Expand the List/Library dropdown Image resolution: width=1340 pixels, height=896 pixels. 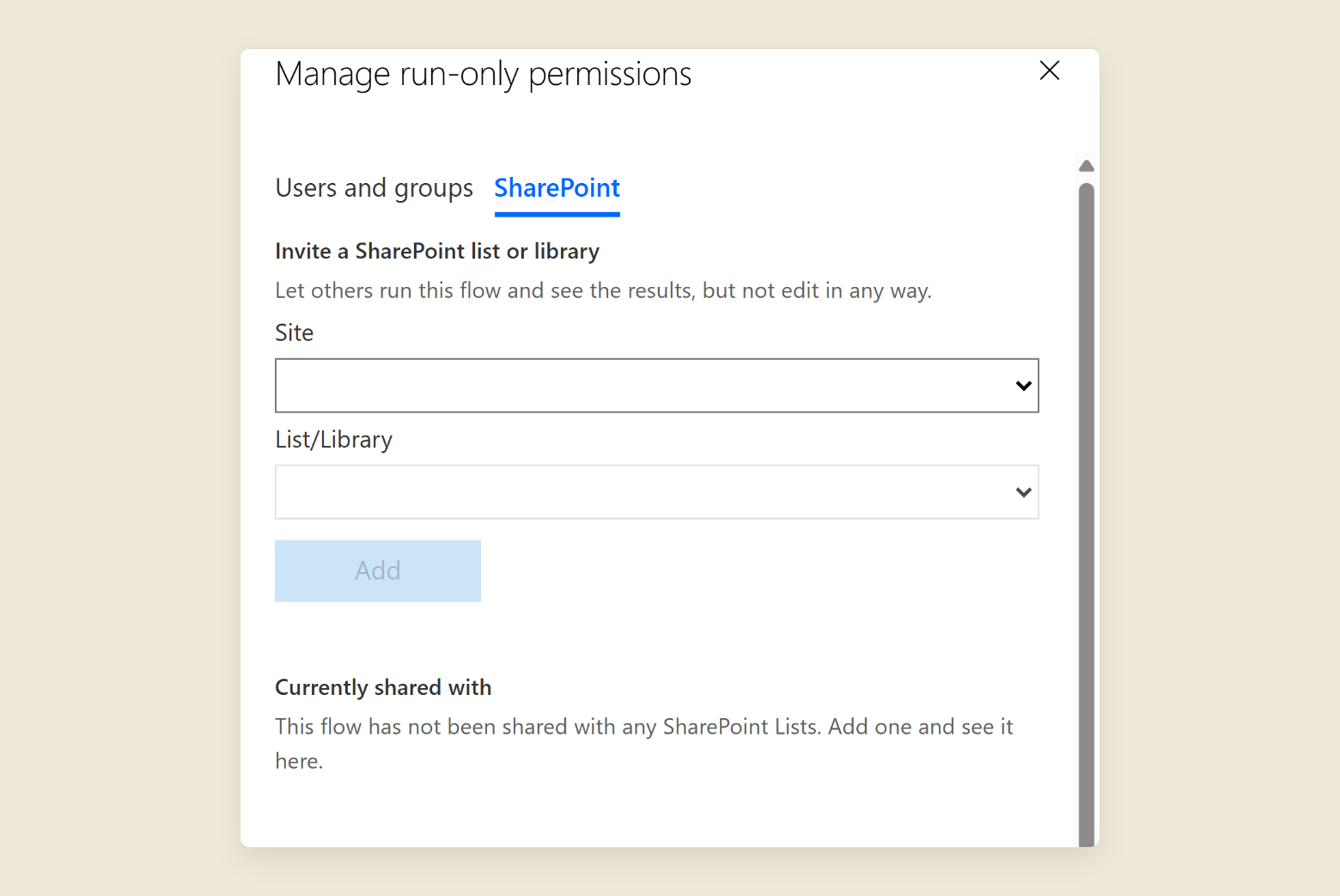click(657, 492)
